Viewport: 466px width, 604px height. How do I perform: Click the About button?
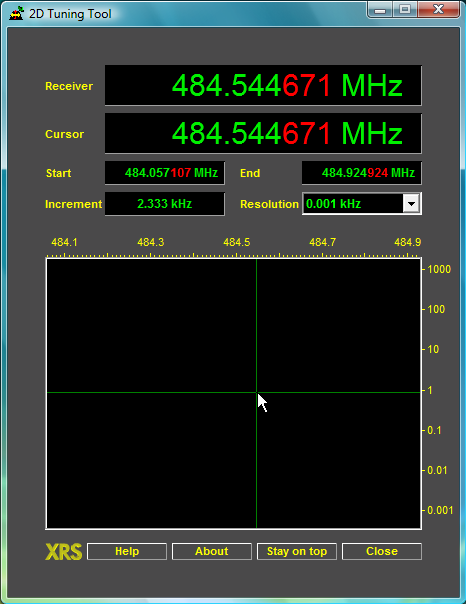(212, 551)
